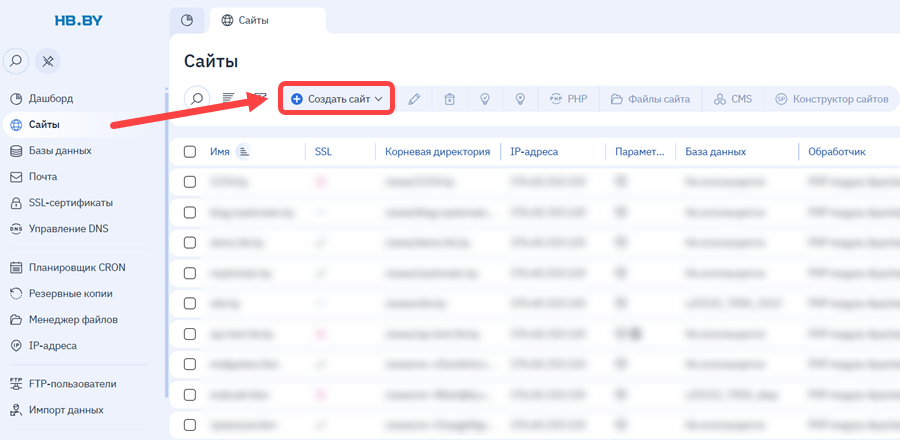Click the Парамет... column header
Image resolution: width=900 pixels, height=440 pixels.
pyautogui.click(x=639, y=152)
